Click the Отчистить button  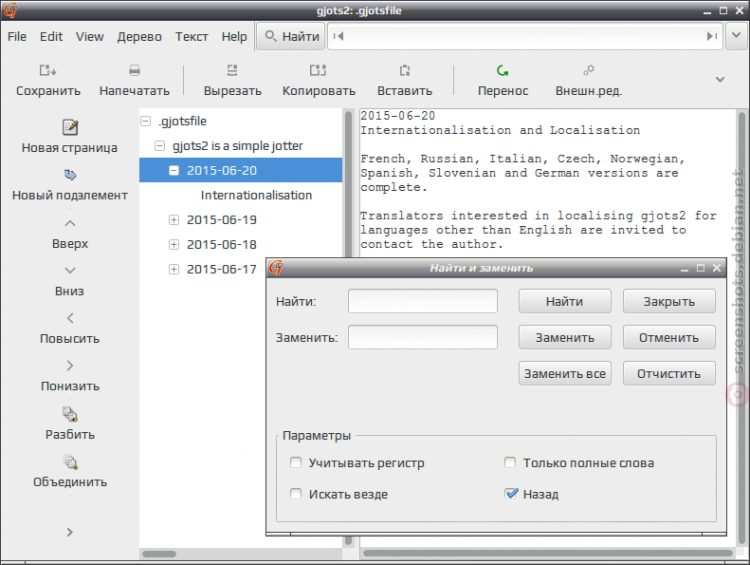669,373
